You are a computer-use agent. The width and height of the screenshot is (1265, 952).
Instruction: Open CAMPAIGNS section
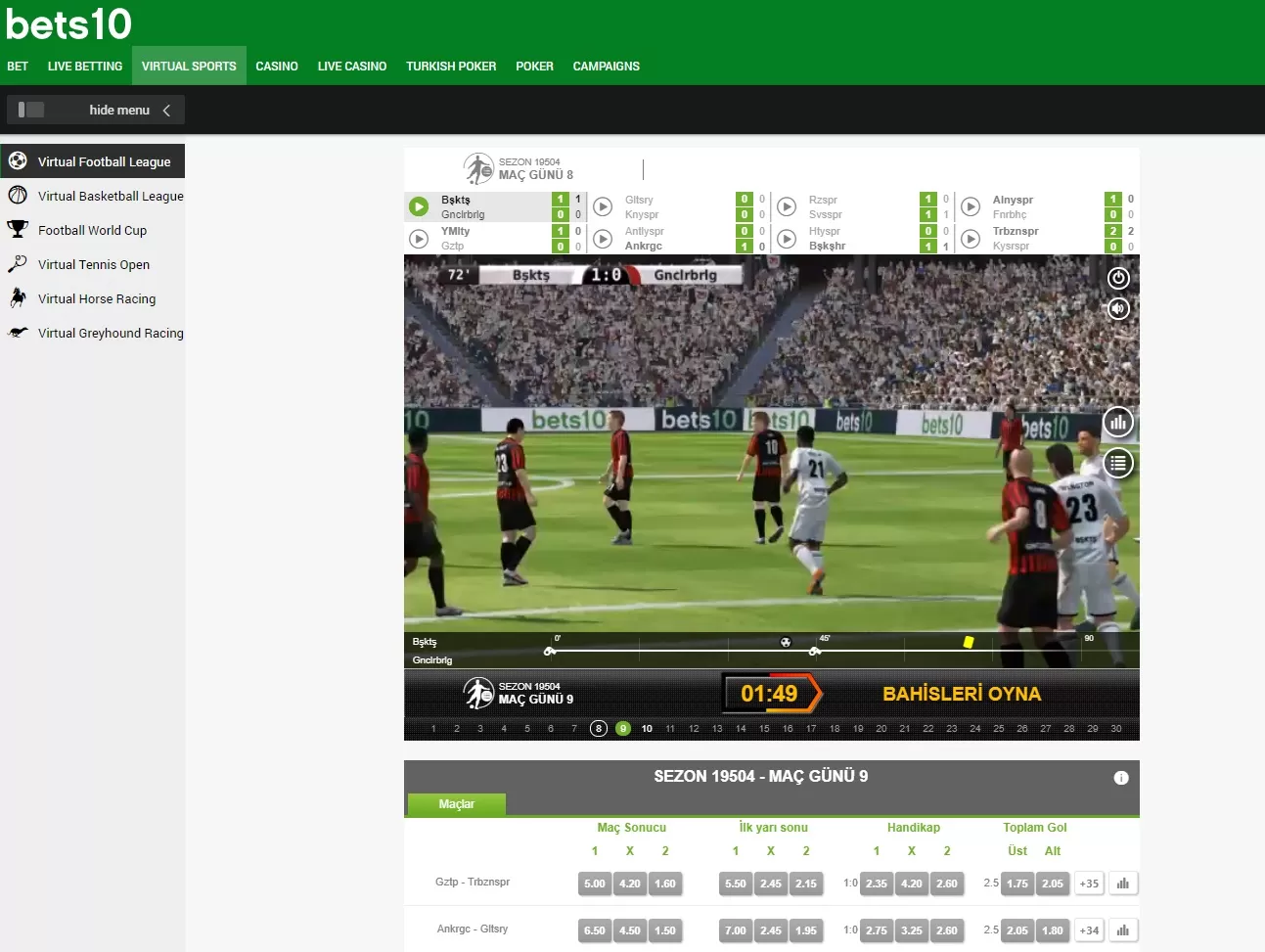tap(607, 67)
